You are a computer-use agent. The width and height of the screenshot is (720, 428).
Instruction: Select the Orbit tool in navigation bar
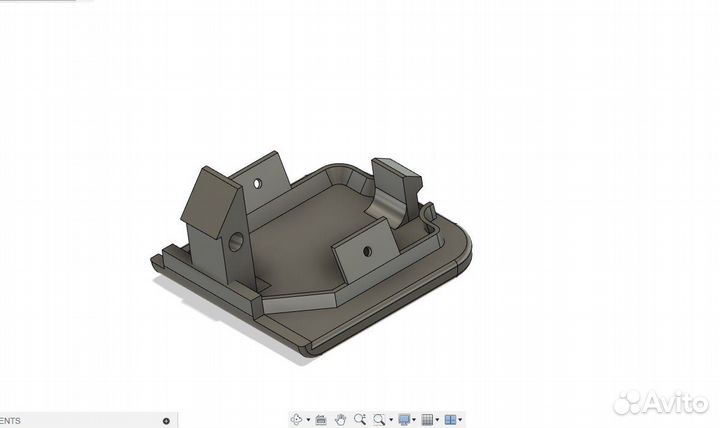(x=296, y=419)
